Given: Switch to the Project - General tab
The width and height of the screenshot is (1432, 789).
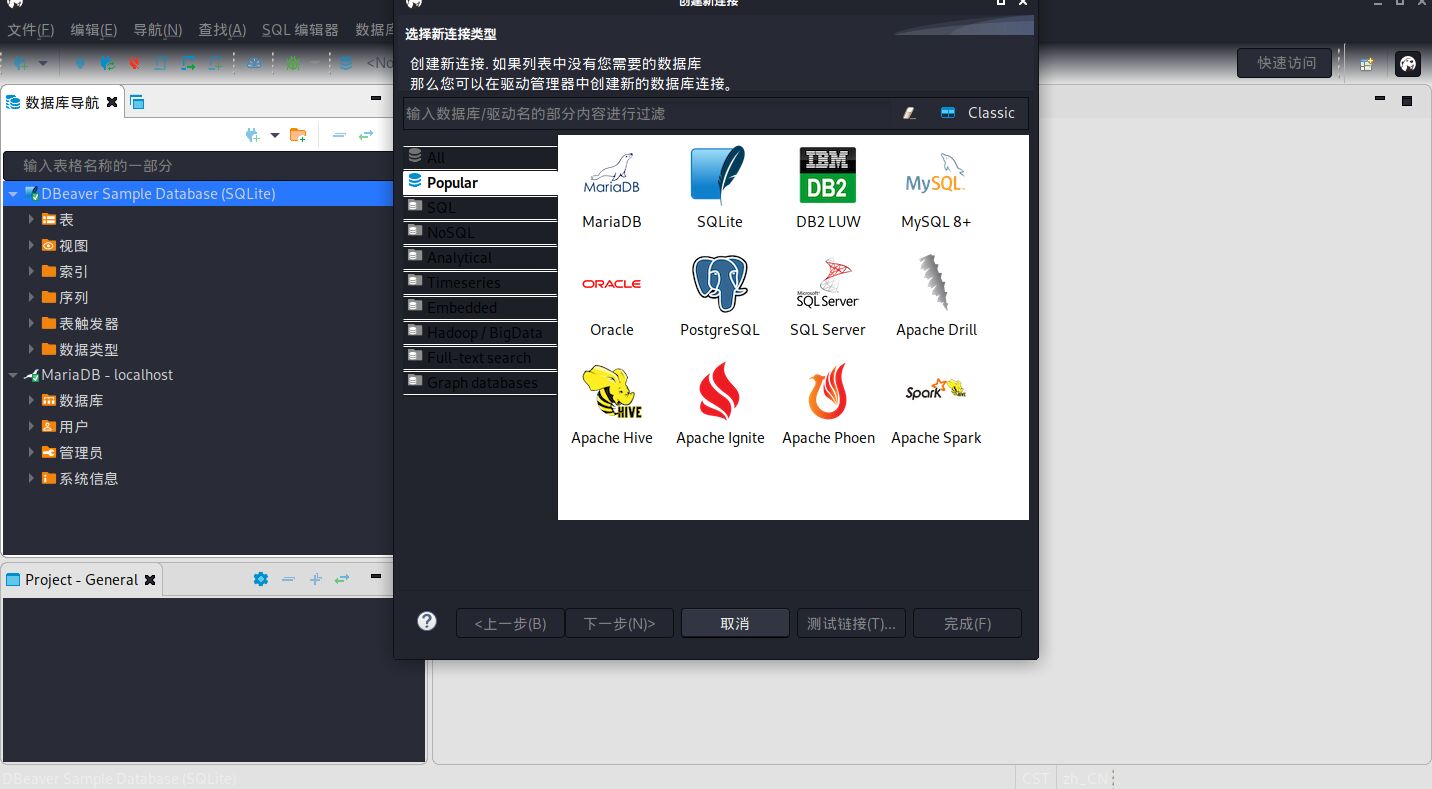Looking at the screenshot, I should (80, 579).
